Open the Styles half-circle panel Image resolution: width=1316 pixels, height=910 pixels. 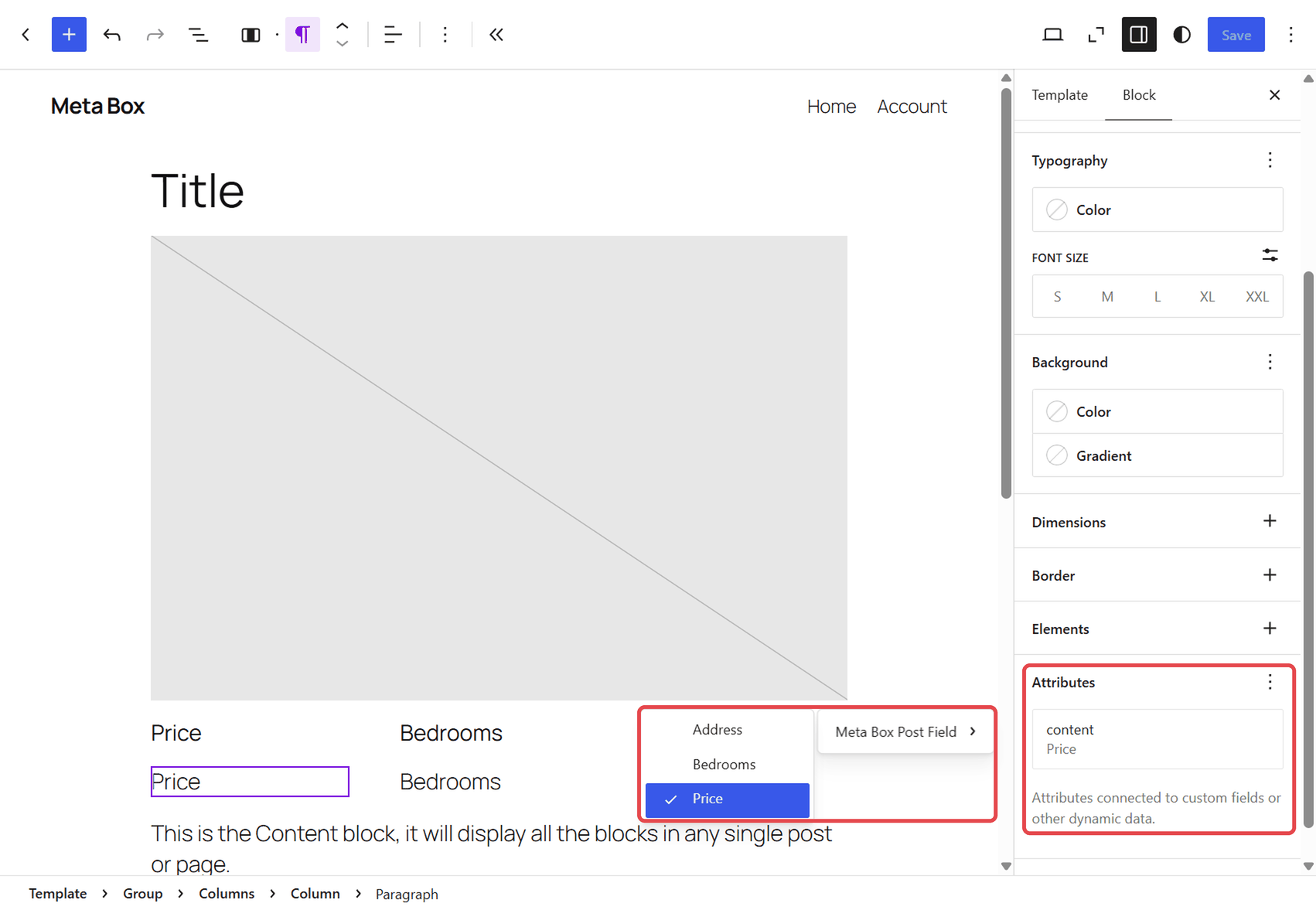(x=1182, y=35)
